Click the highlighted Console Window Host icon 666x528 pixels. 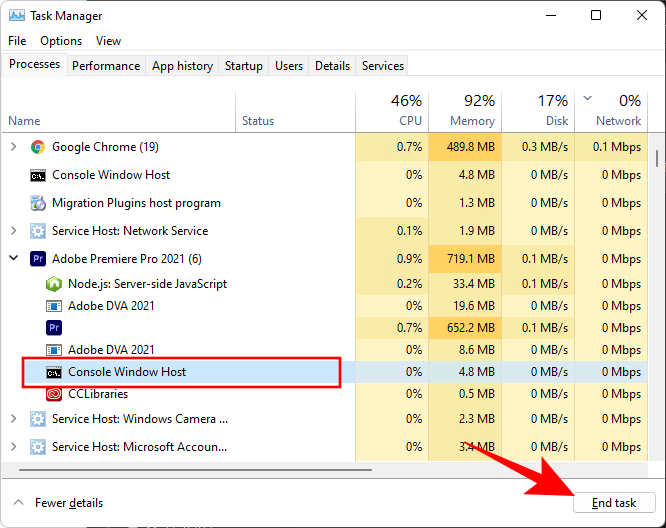point(54,372)
